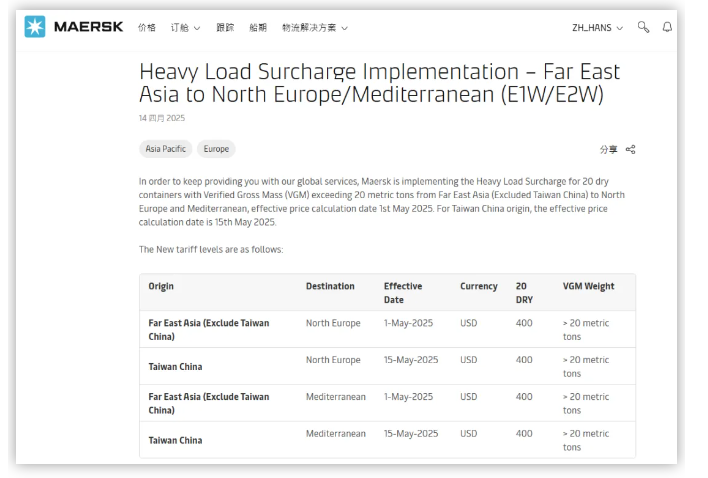This screenshot has width=708, height=478.
Task: Open the search magnifier icon
Action: [643, 27]
